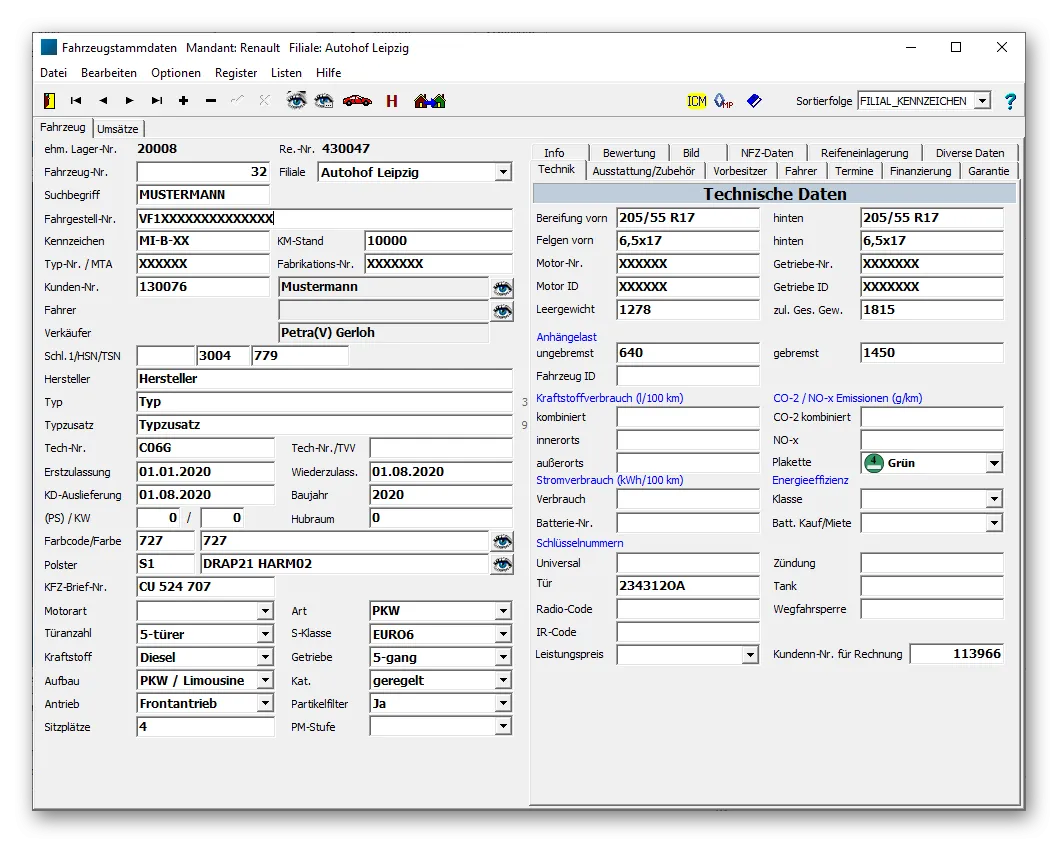Click the Fahrgestell-Nr. input field

324,218
